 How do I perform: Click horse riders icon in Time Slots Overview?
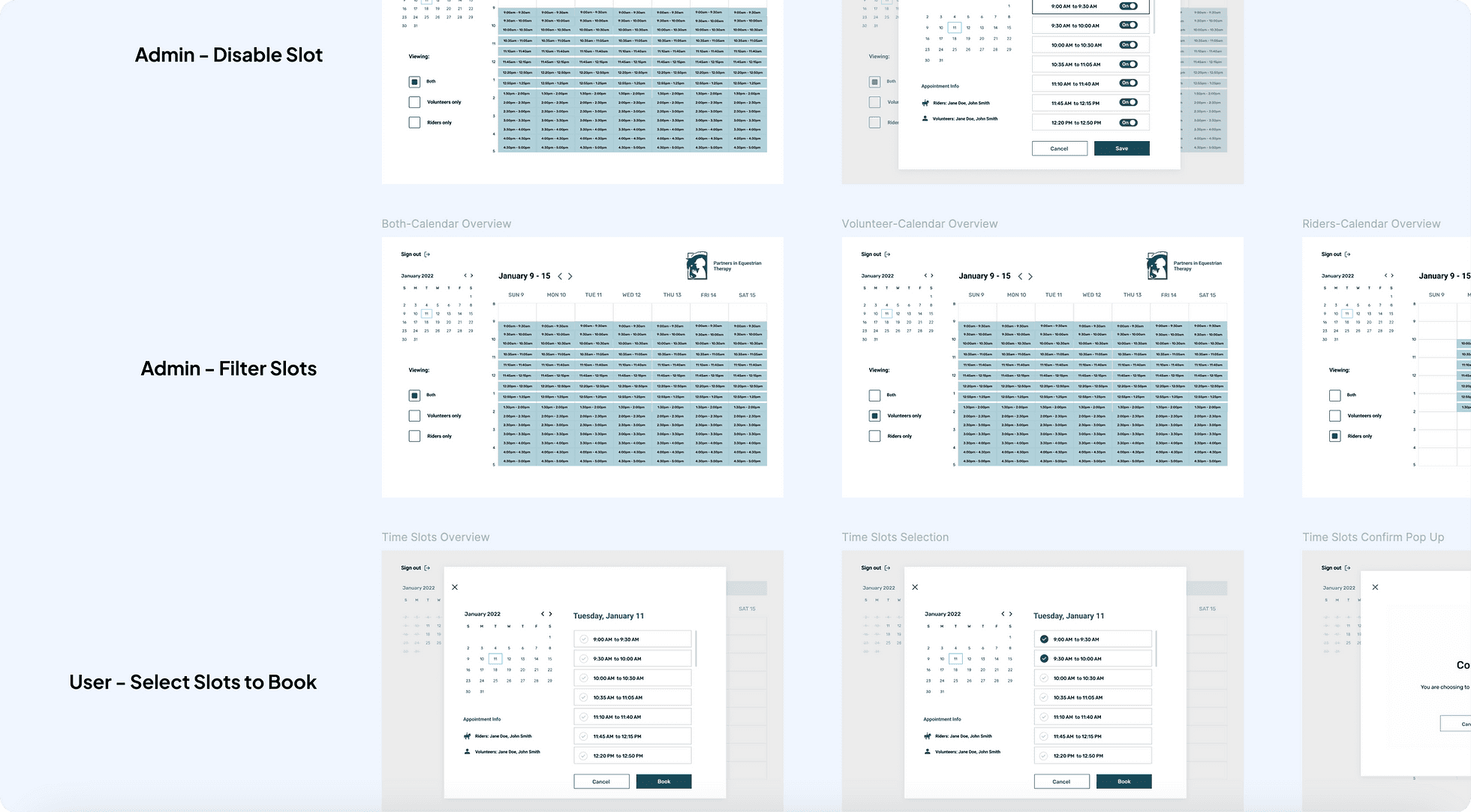click(467, 736)
